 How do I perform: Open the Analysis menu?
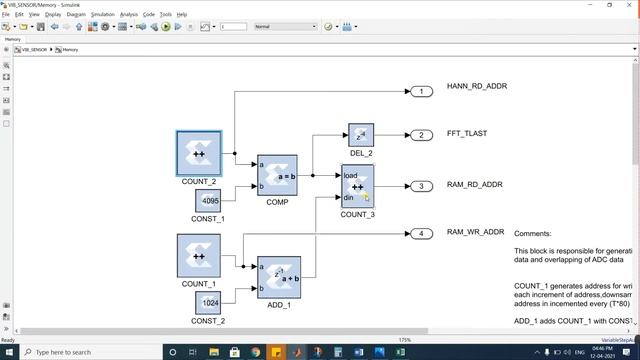click(129, 14)
